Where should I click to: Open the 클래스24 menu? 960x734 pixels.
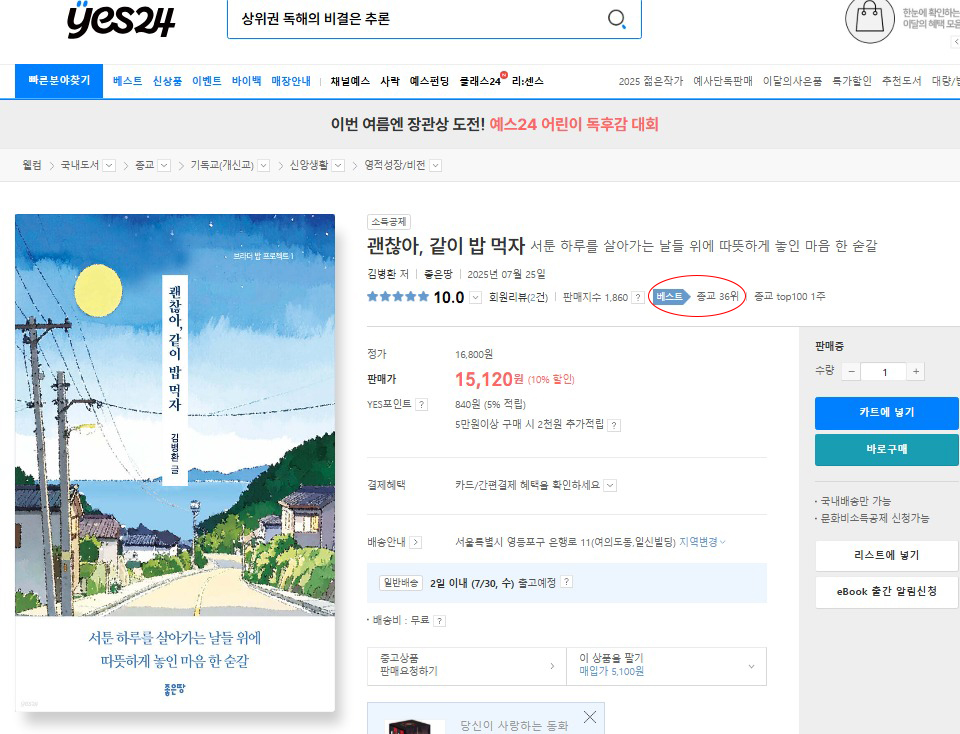(481, 81)
